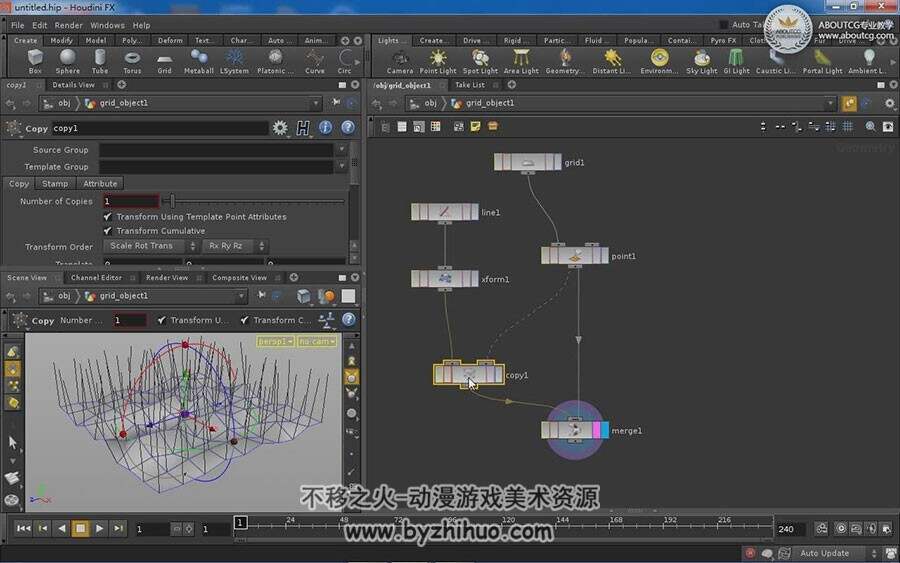
Task: Open the Edit menu
Action: coord(40,25)
